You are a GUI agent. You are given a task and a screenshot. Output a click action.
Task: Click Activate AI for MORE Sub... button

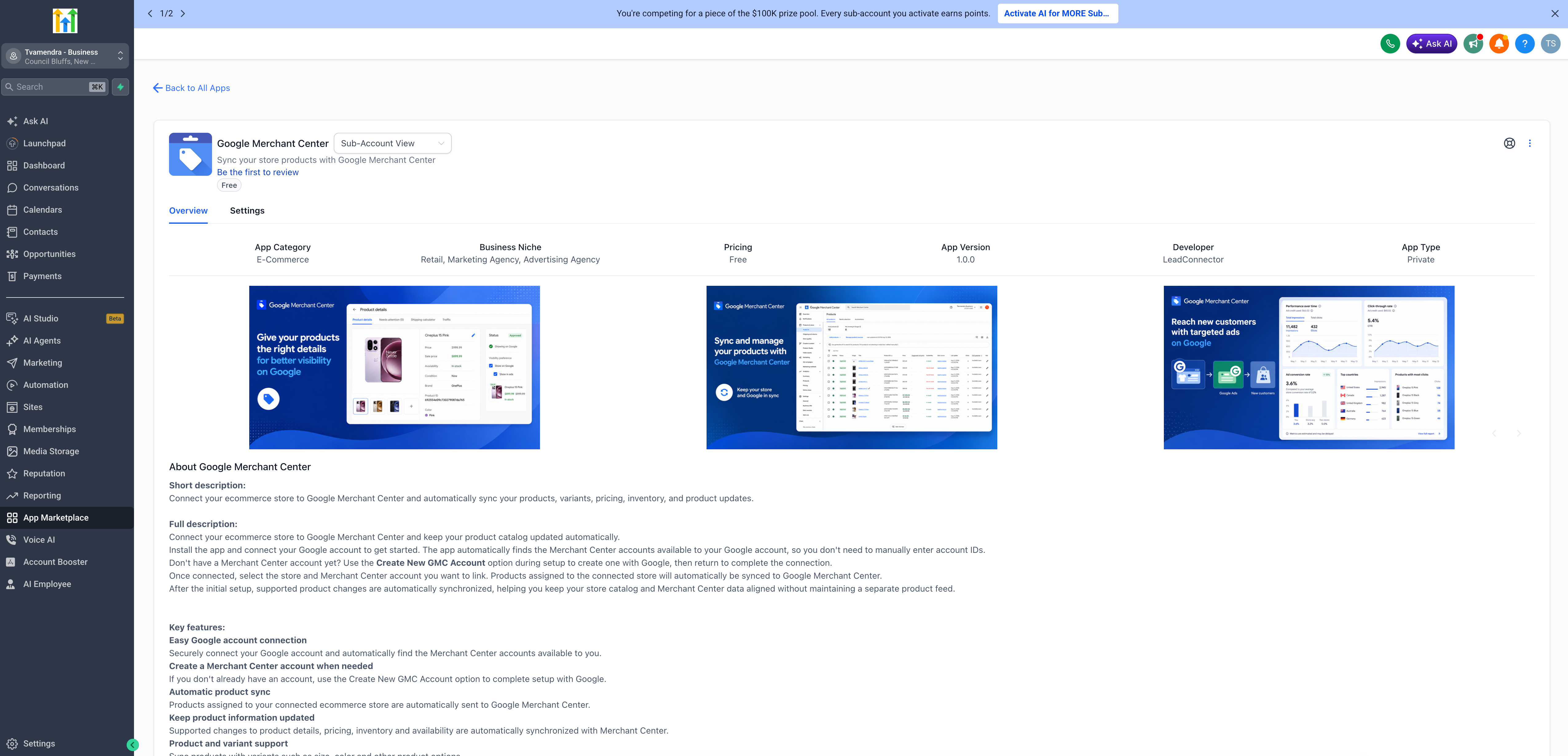point(1057,14)
